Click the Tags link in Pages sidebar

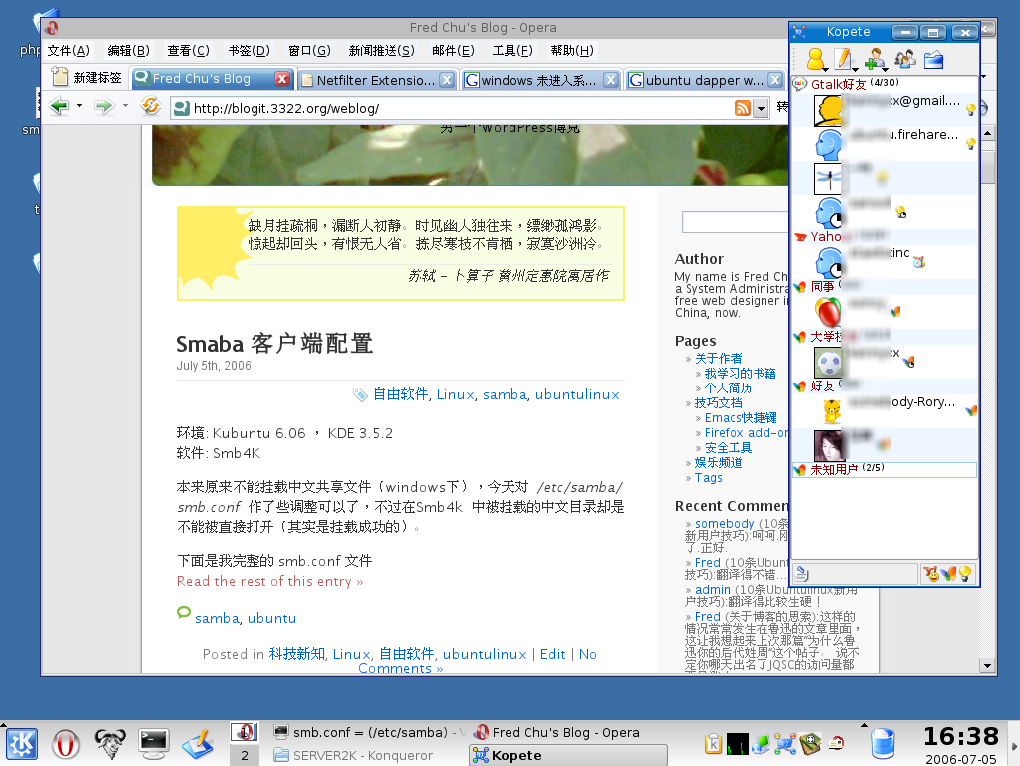[708, 477]
